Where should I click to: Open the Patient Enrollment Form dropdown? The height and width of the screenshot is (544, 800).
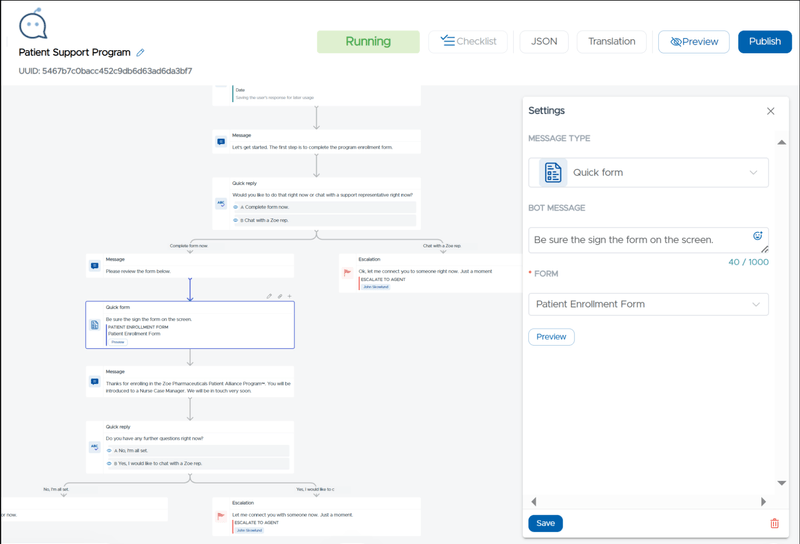(x=648, y=304)
